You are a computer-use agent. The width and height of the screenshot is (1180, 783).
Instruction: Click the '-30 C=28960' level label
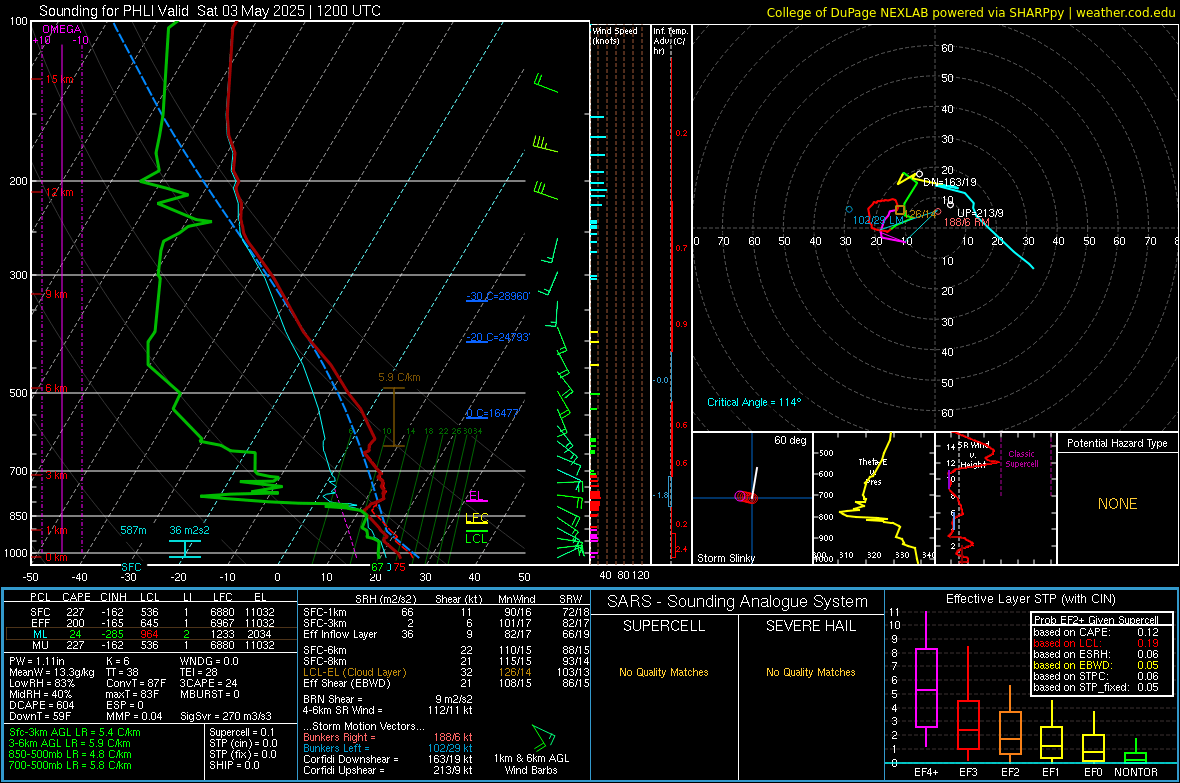pos(498,296)
